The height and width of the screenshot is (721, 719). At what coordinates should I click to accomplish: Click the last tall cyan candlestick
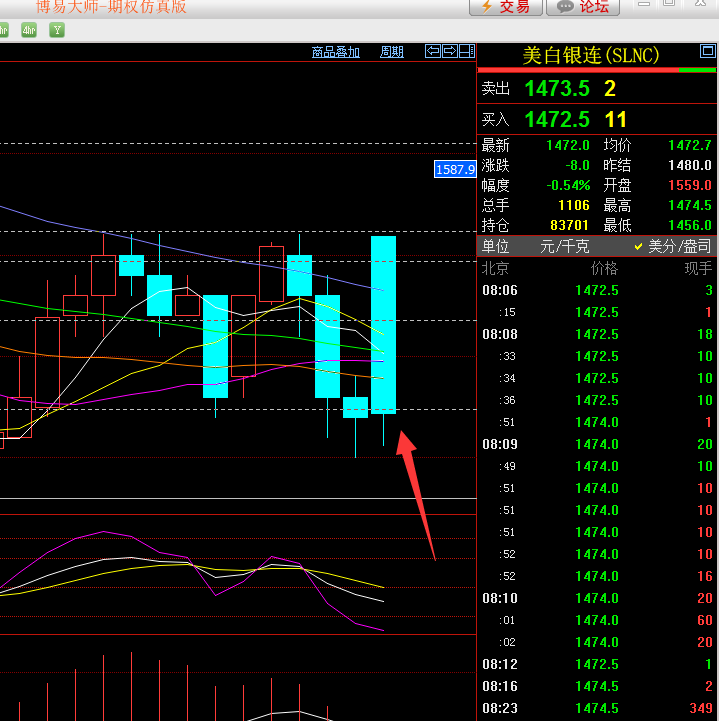point(384,324)
